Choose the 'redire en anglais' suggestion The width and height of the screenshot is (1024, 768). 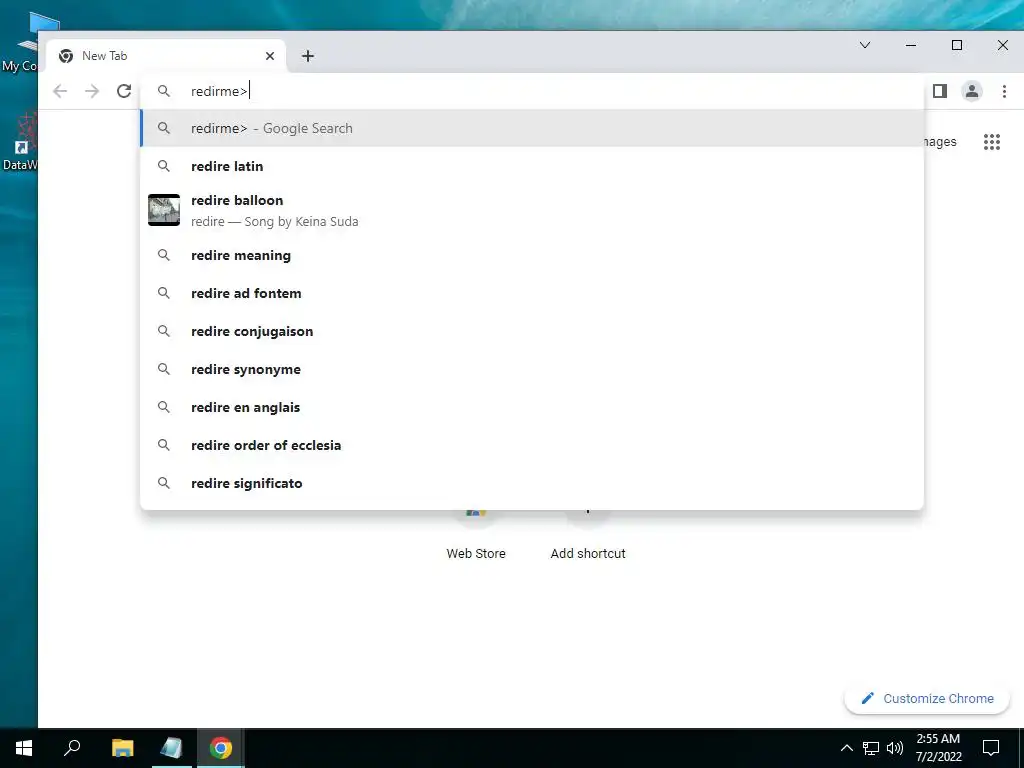532,407
